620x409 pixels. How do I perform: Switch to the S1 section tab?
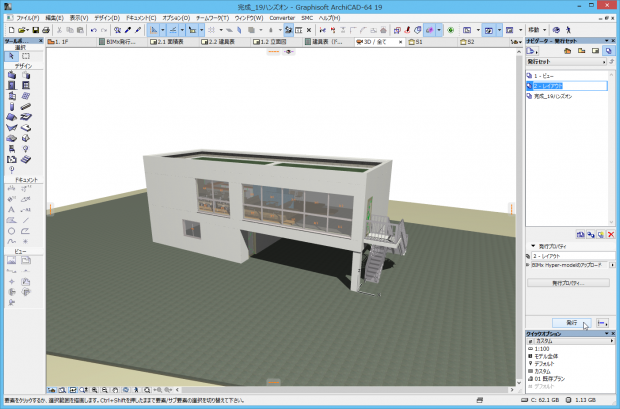click(x=432, y=42)
